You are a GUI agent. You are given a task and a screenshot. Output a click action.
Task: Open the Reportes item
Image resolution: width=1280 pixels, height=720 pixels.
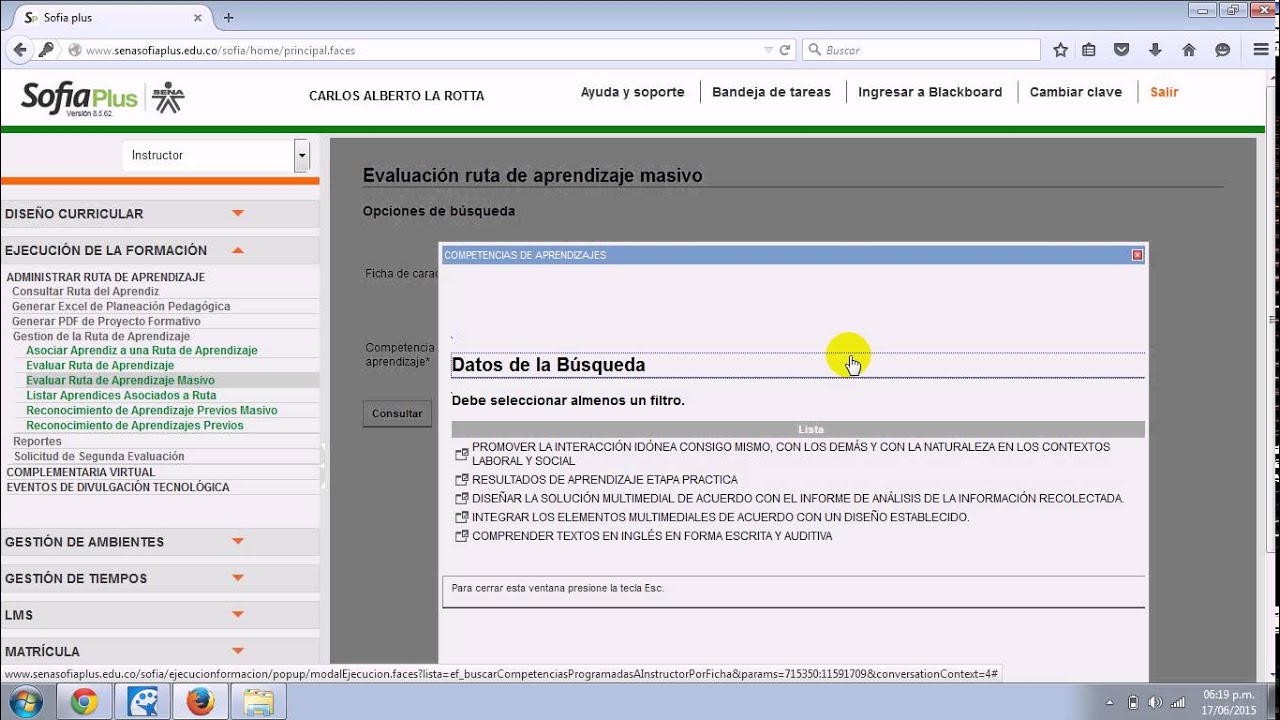pyautogui.click(x=37, y=441)
